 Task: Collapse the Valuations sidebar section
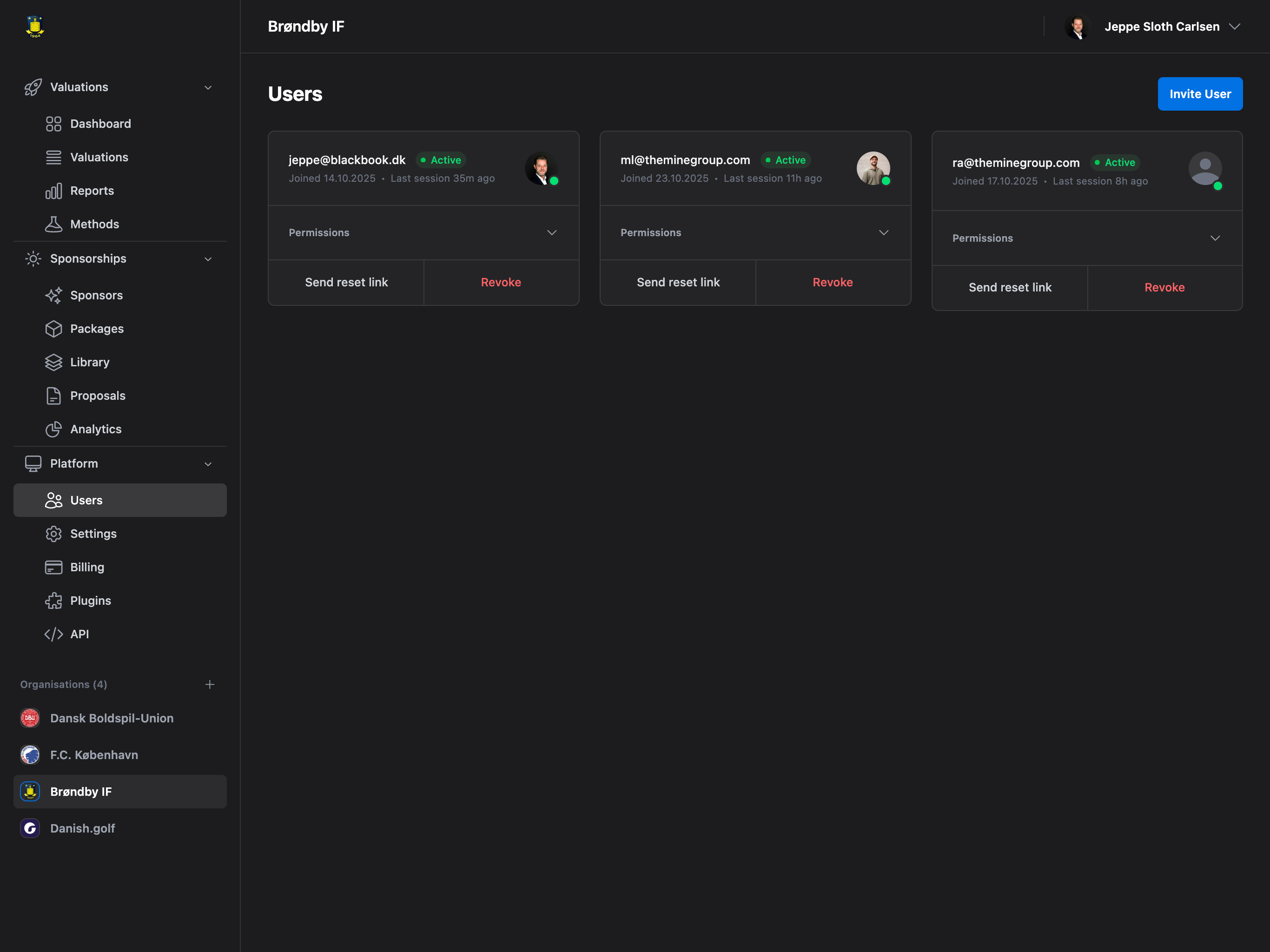[208, 87]
